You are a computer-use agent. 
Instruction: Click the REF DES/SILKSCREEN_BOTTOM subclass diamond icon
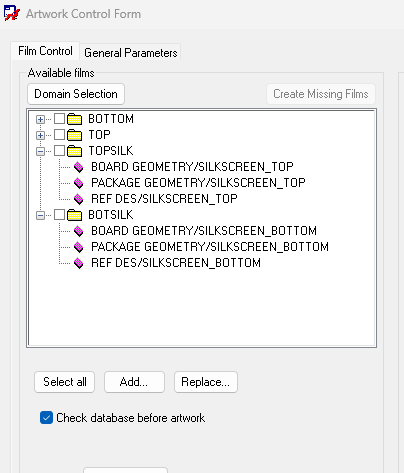coord(79,263)
